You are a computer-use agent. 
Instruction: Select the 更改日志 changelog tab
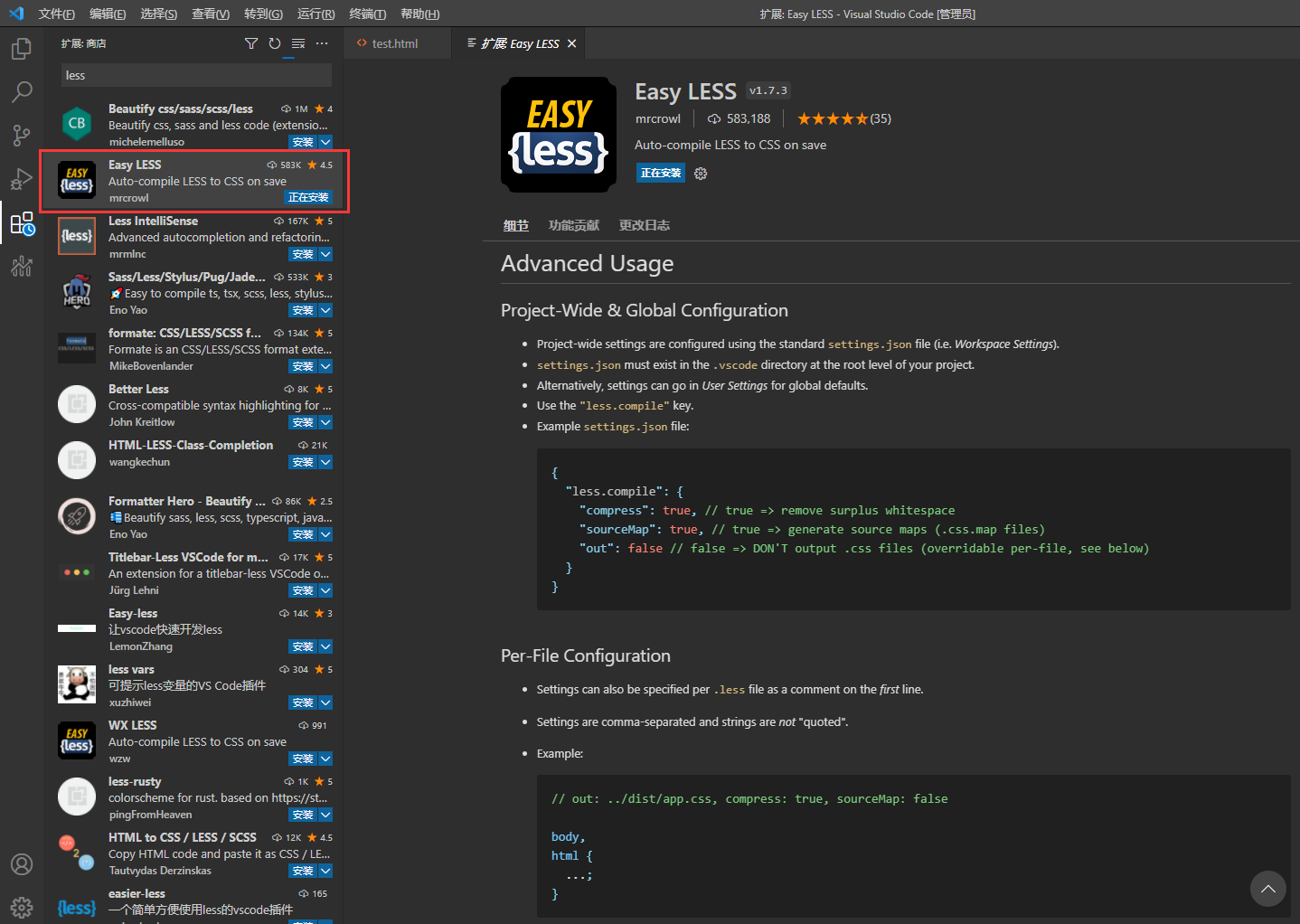click(645, 225)
